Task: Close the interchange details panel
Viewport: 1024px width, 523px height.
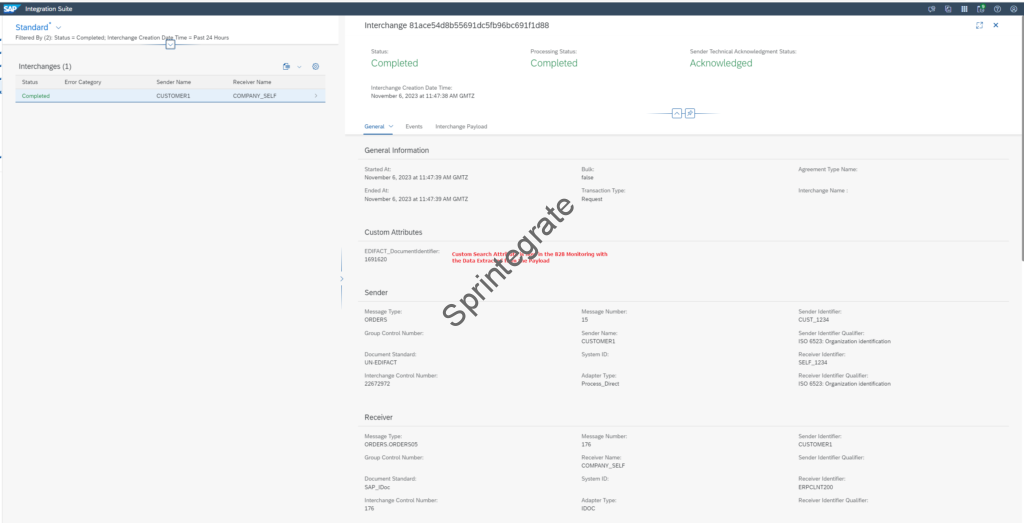Action: tap(996, 25)
